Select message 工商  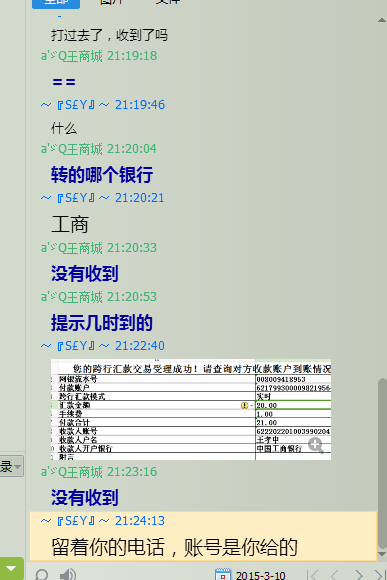tap(70, 224)
